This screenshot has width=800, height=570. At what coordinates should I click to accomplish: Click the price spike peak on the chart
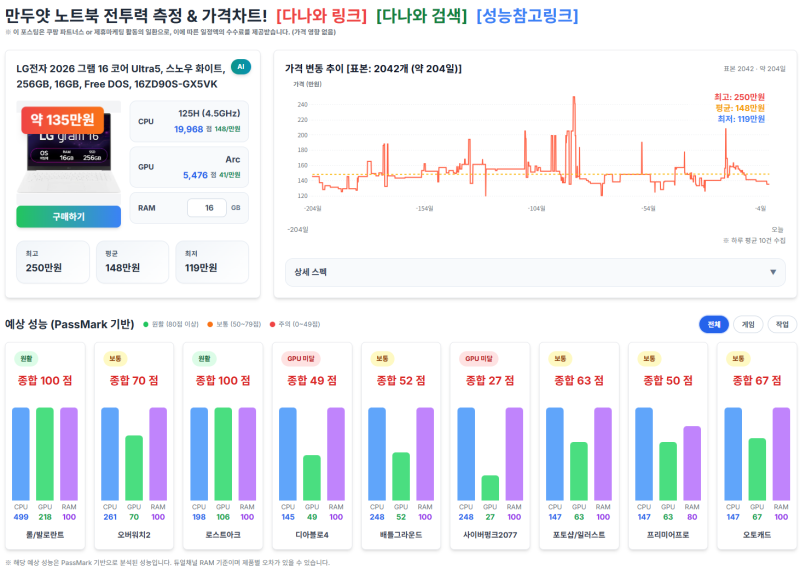coord(574,98)
